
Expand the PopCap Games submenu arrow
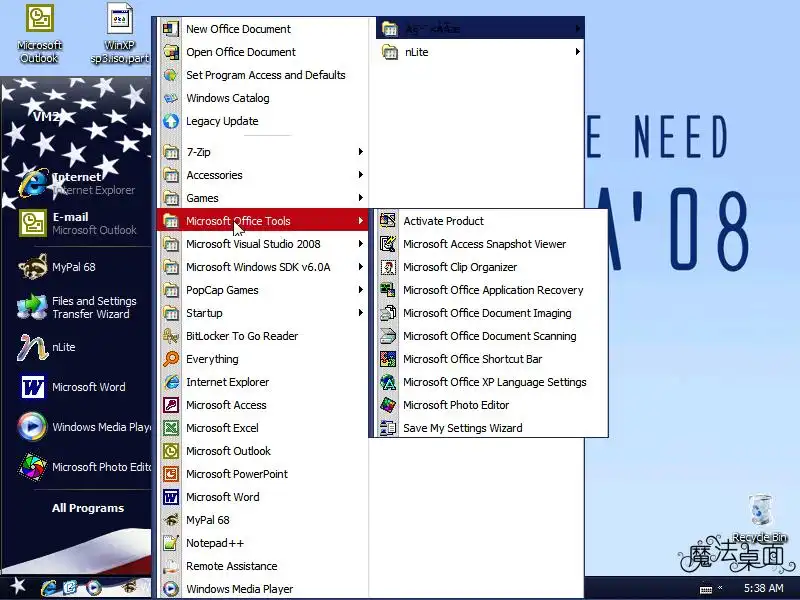pyautogui.click(x=360, y=290)
